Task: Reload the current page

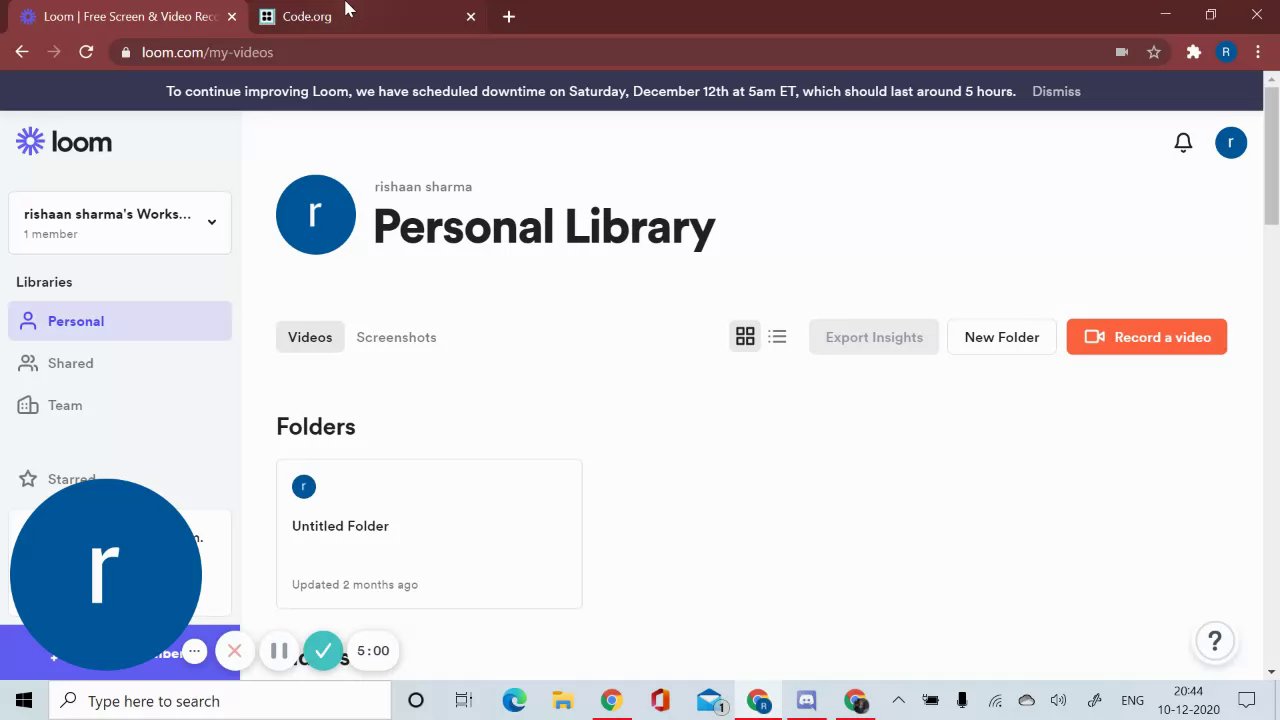Action: click(x=86, y=52)
